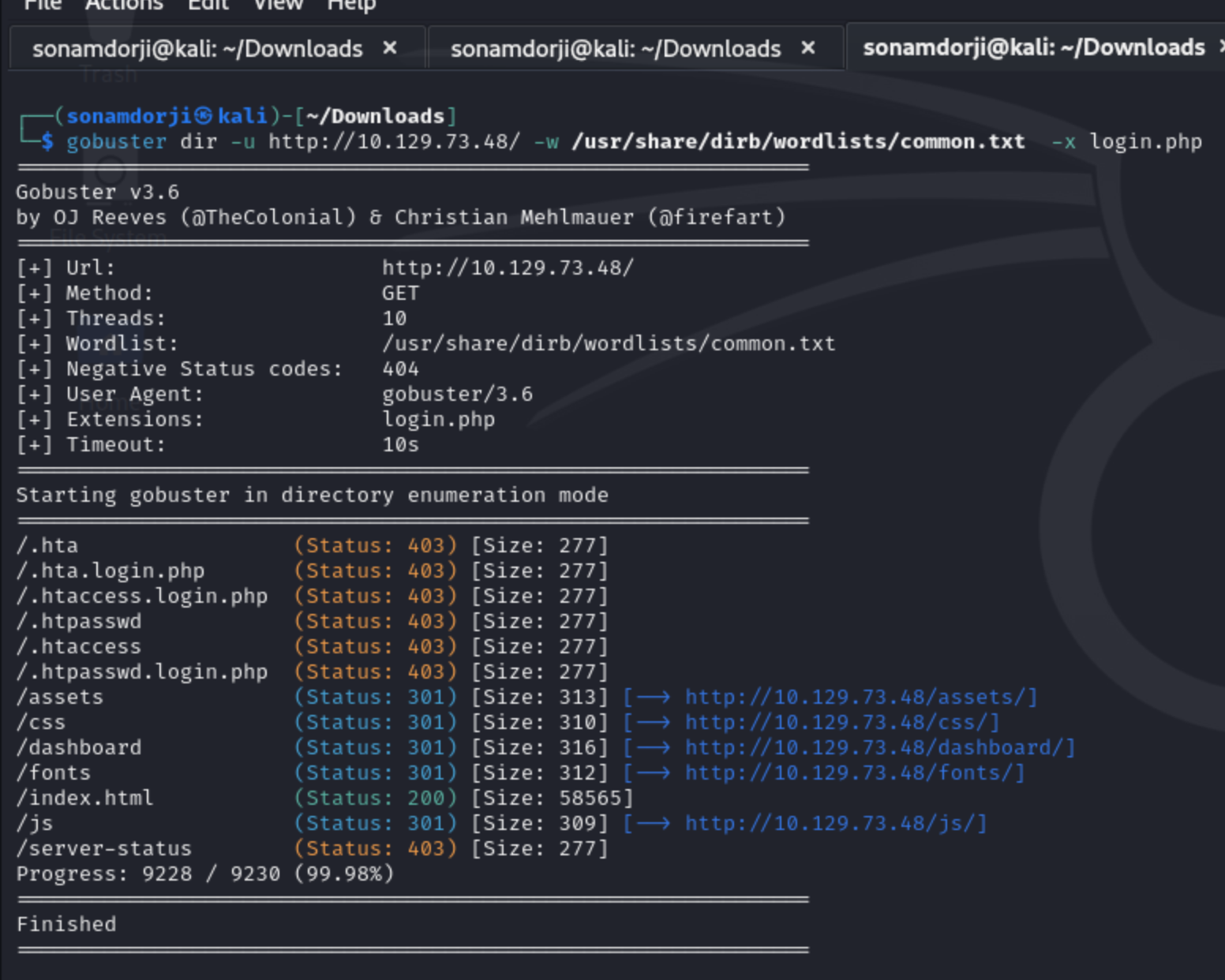The height and width of the screenshot is (980, 1225).
Task: Click the '[Size: 58565]' value
Action: [x=553, y=799]
